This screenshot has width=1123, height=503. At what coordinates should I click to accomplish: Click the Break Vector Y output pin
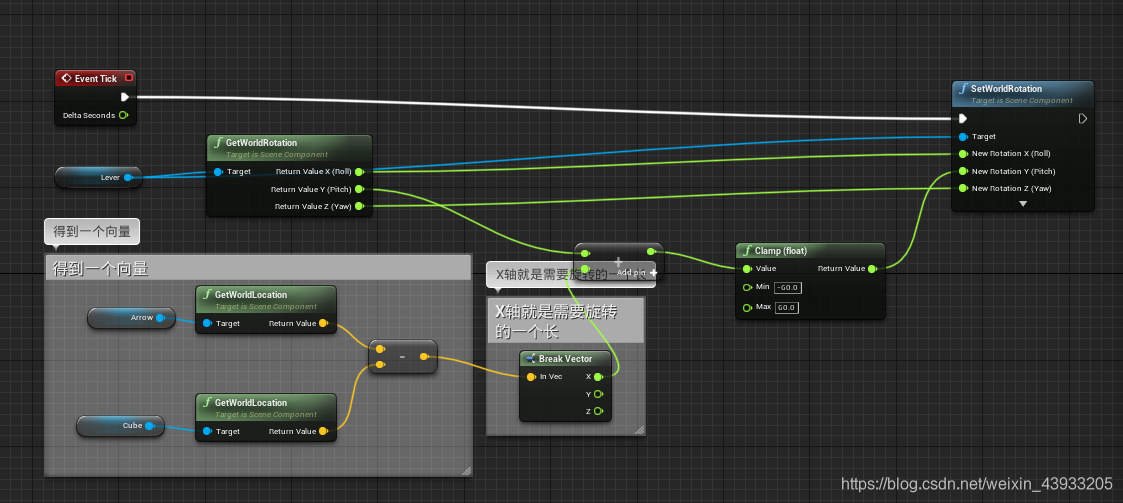[598, 394]
